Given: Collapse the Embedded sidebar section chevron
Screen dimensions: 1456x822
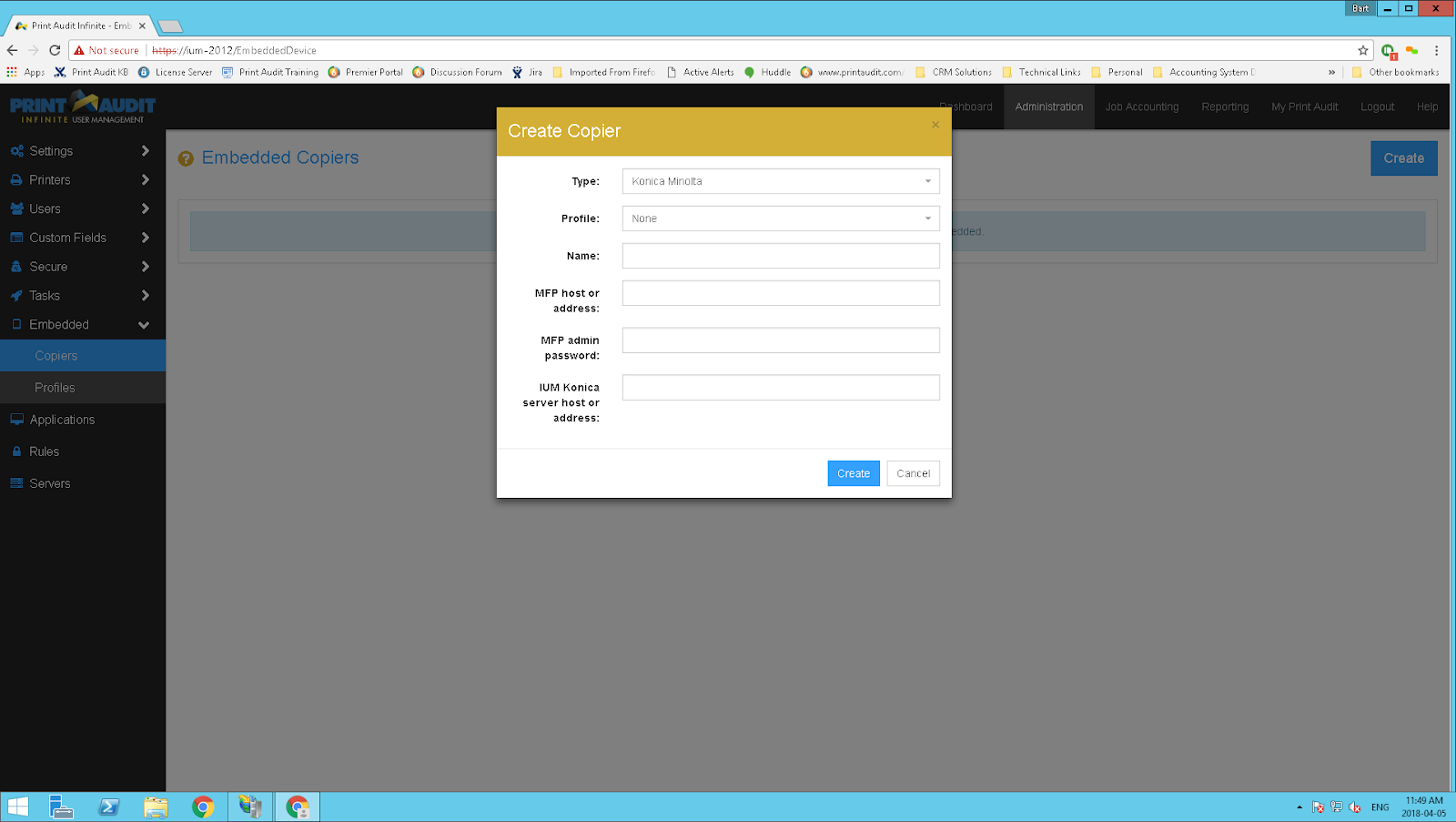Looking at the screenshot, I should pos(144,325).
